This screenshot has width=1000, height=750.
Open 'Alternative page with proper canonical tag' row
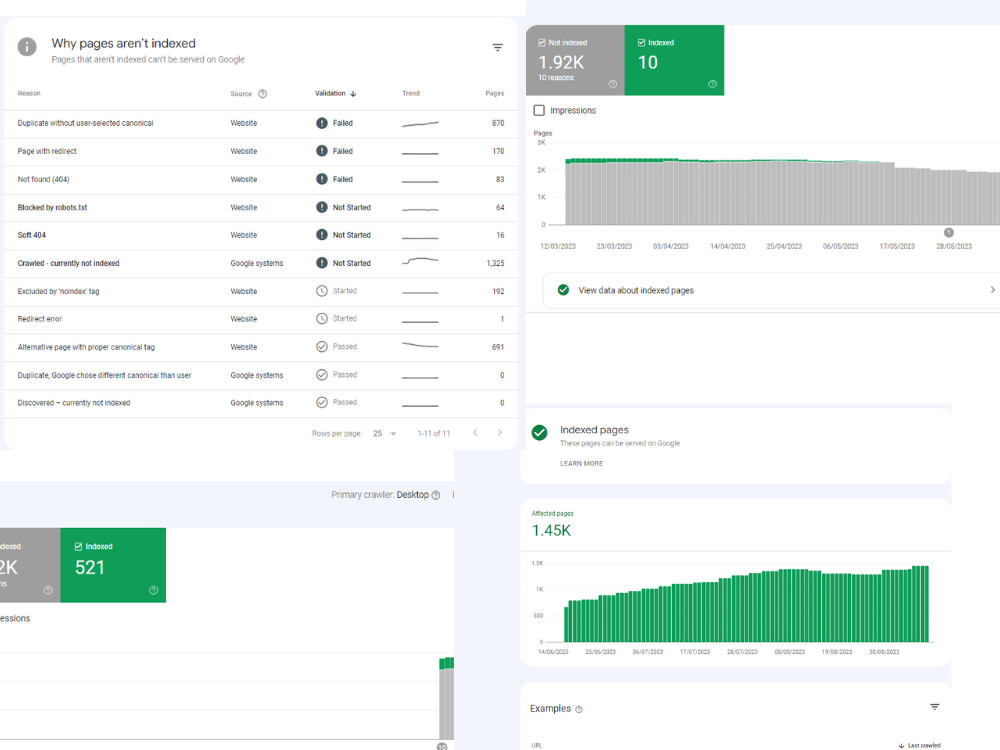click(x=260, y=346)
